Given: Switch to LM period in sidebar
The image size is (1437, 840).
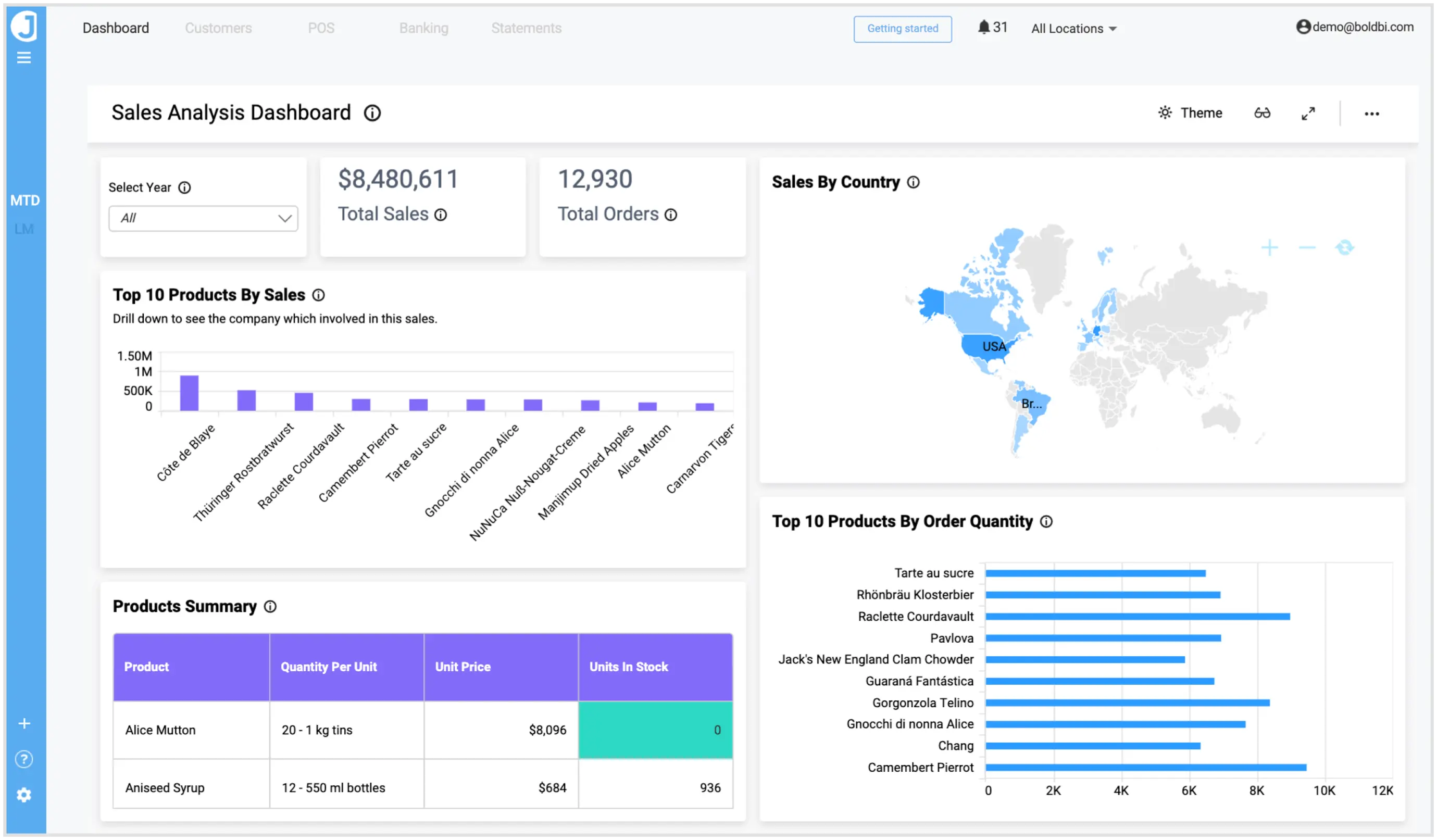Looking at the screenshot, I should coord(24,229).
